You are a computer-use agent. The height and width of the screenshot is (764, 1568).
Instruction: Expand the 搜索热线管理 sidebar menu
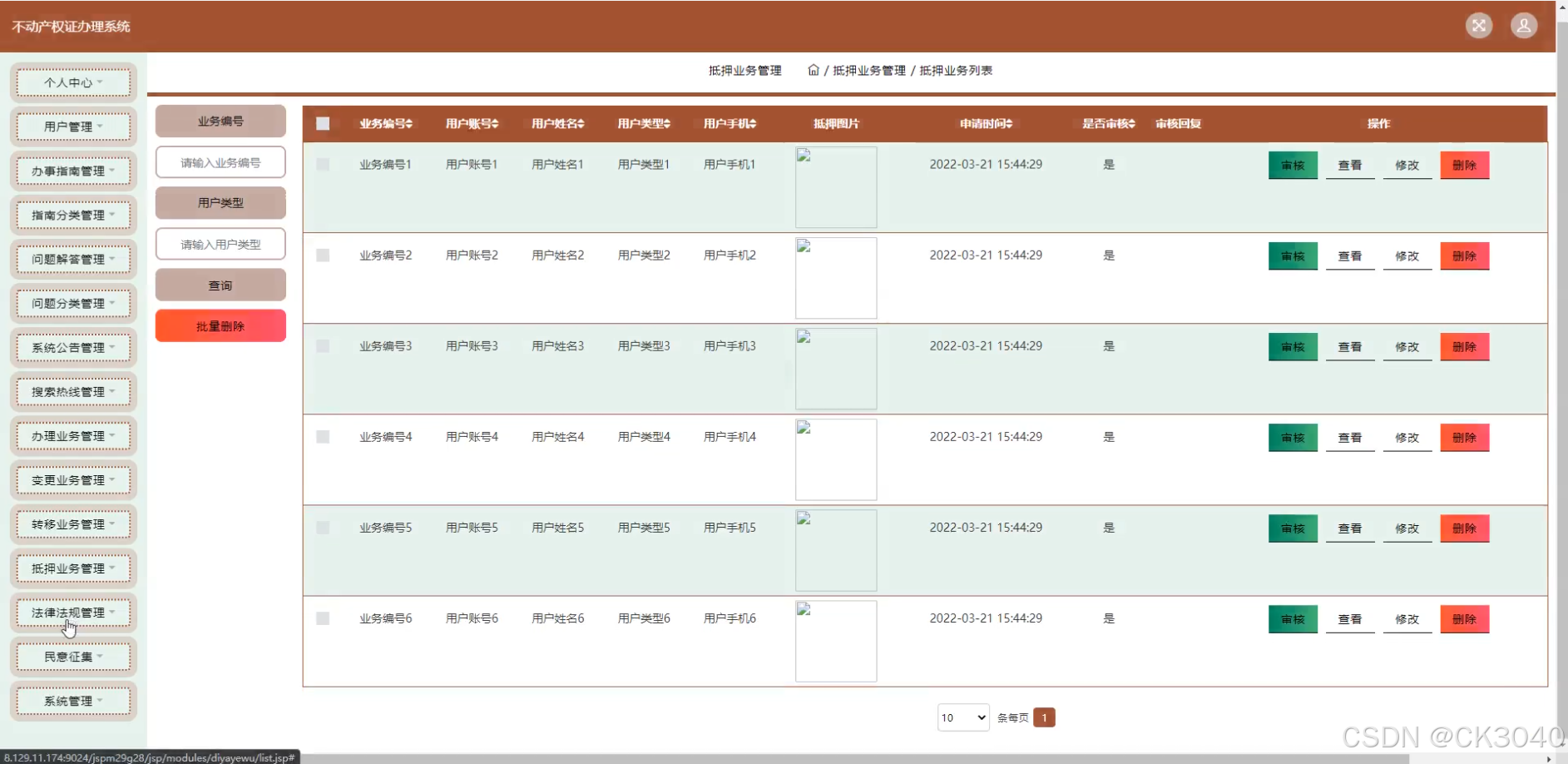(x=73, y=391)
